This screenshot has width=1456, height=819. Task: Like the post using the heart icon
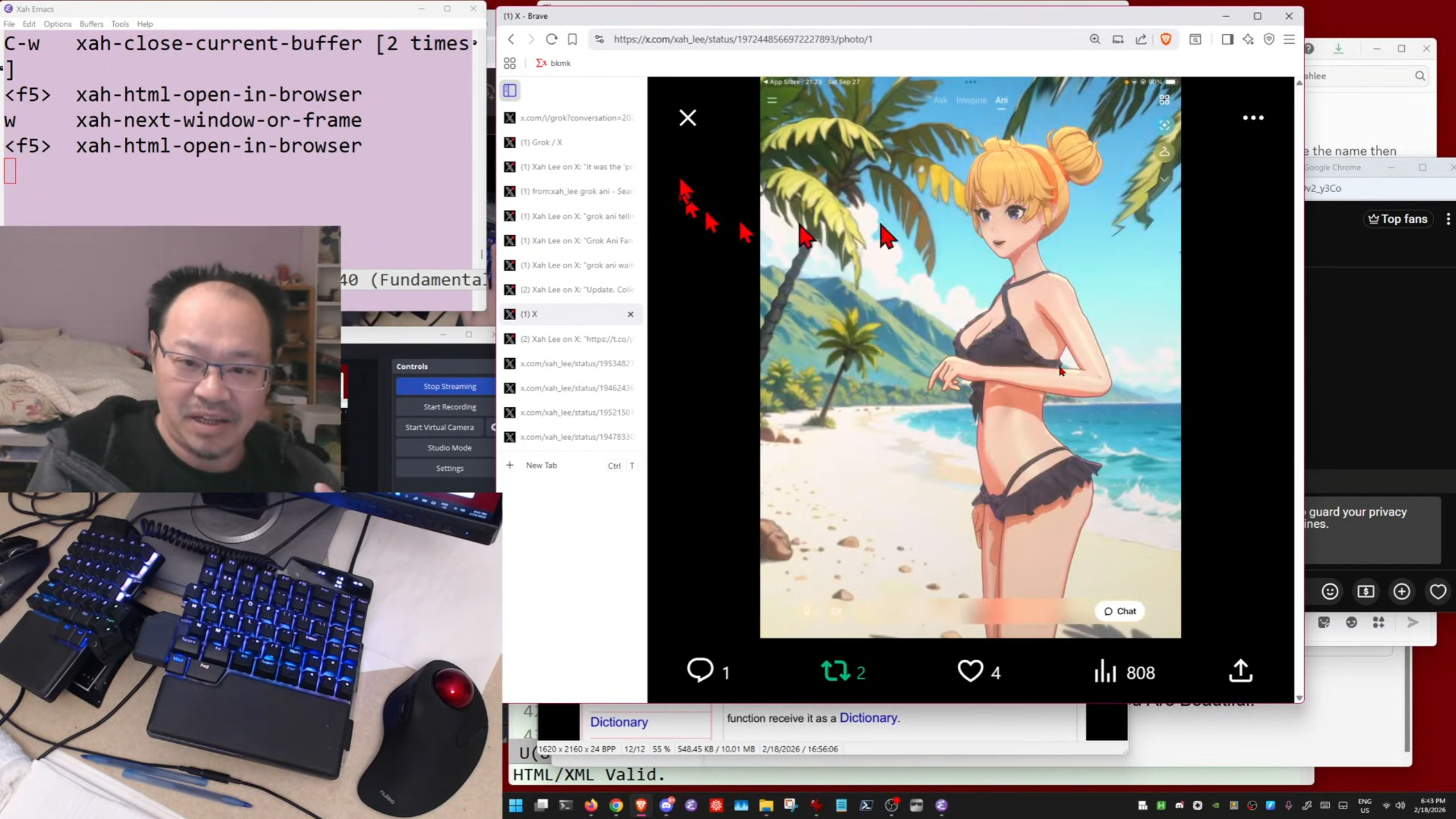tap(970, 671)
